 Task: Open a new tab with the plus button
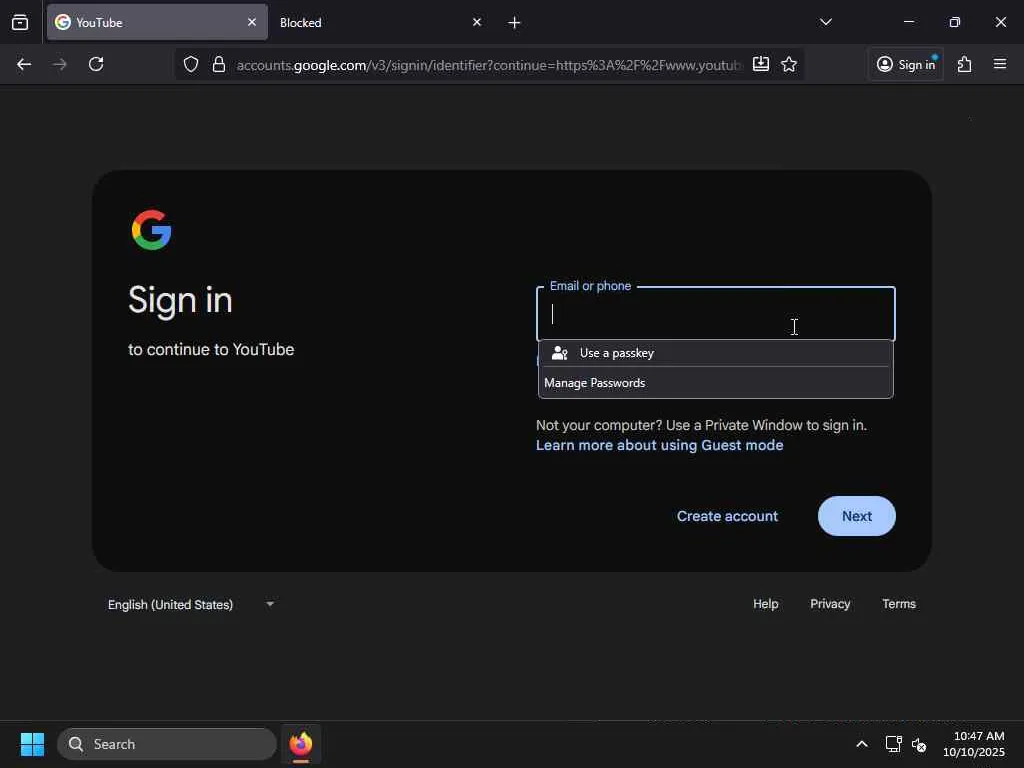point(515,23)
